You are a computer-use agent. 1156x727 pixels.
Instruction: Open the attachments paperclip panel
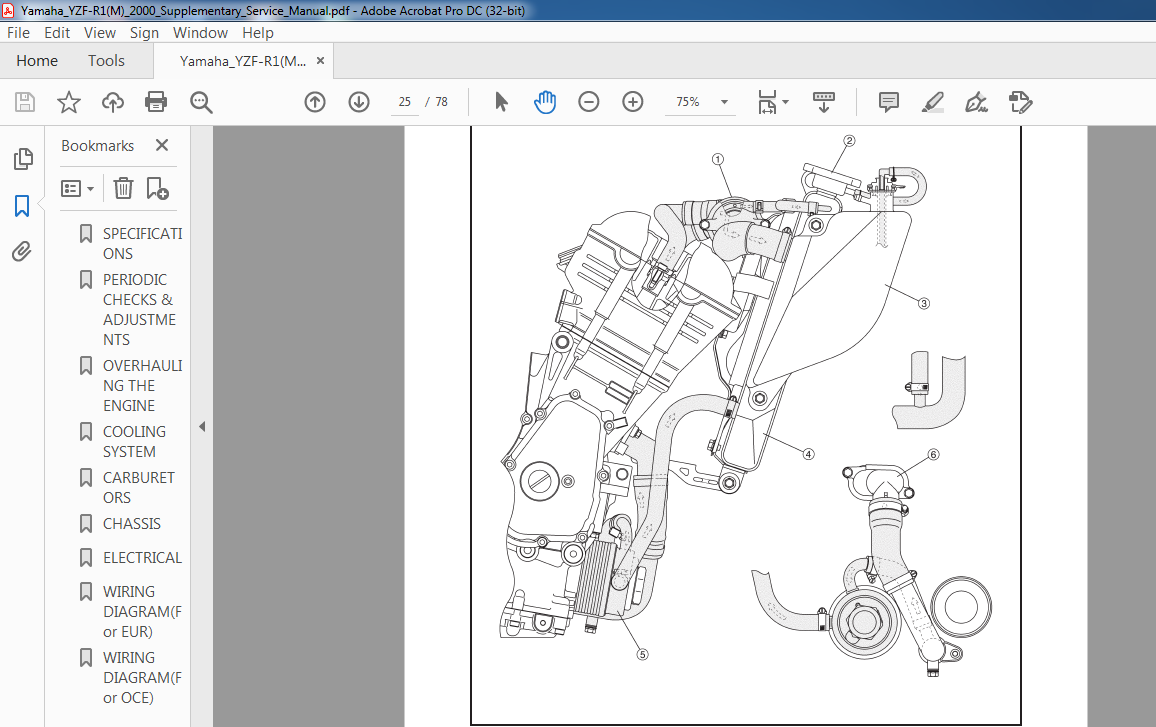coord(22,251)
